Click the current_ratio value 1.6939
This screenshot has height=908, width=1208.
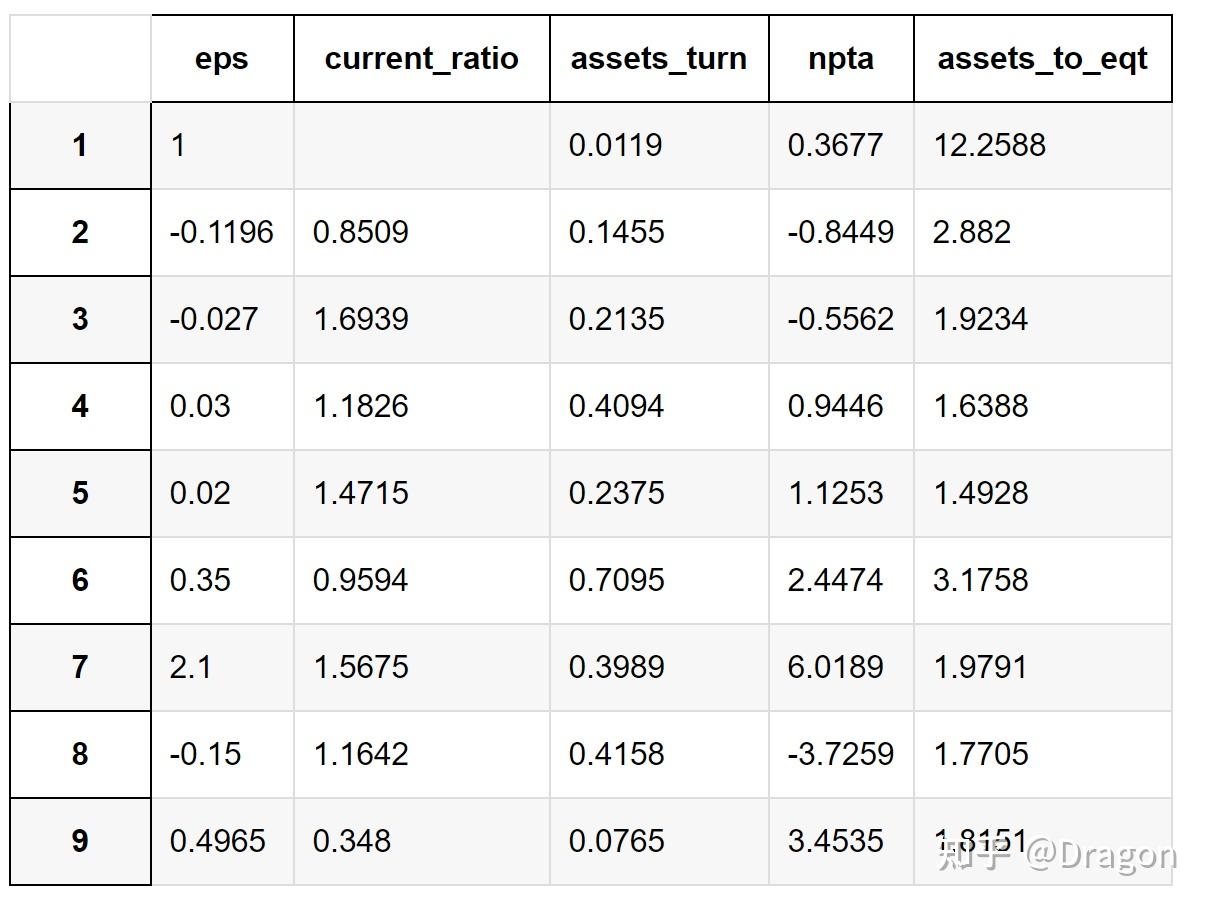tap(361, 320)
